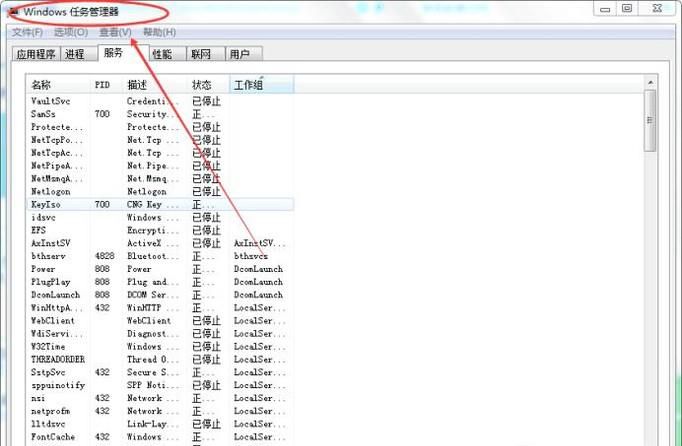Open the 查看(V) menu
The width and height of the screenshot is (682, 446).
[x=115, y=32]
